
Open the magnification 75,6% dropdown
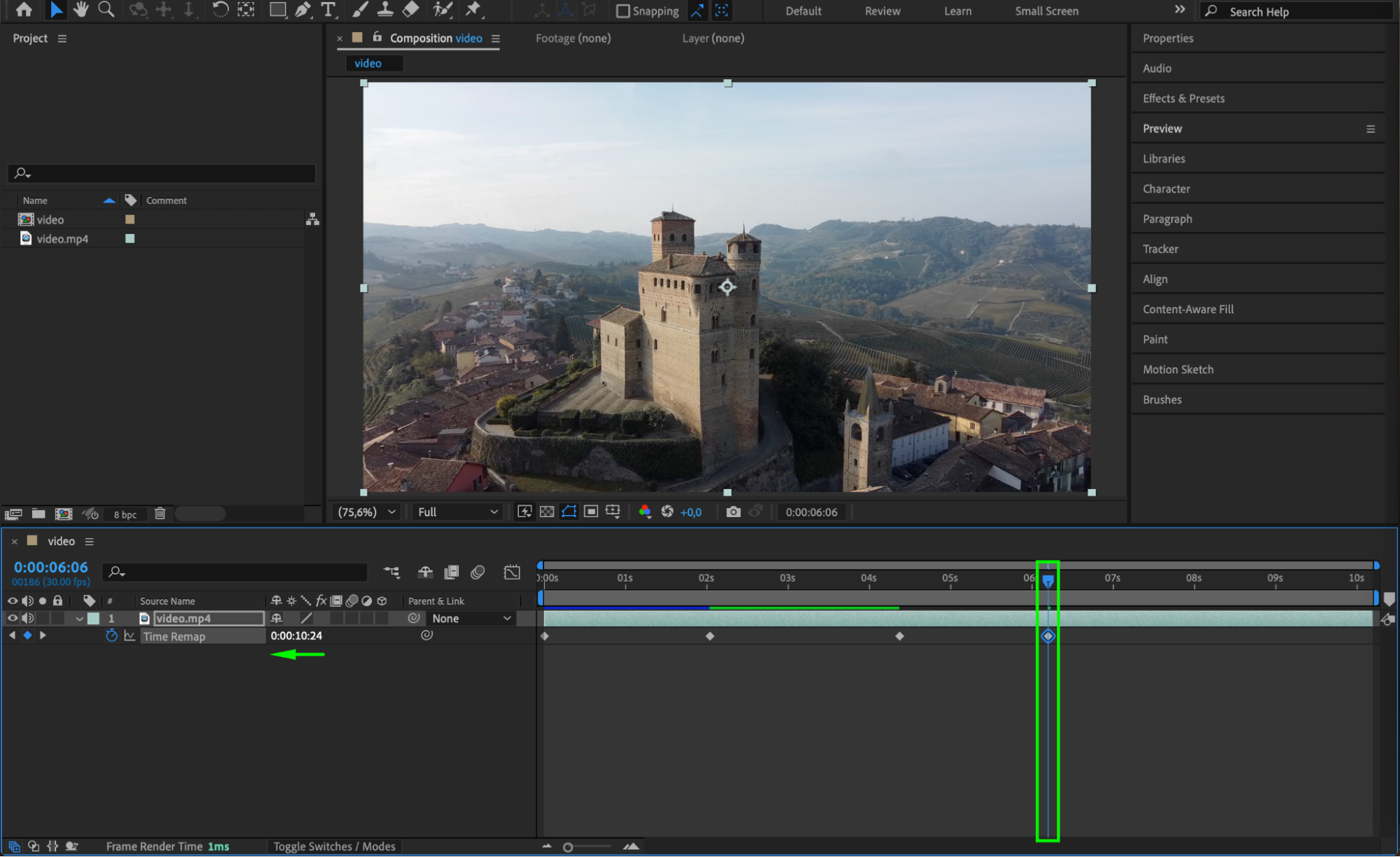367,512
